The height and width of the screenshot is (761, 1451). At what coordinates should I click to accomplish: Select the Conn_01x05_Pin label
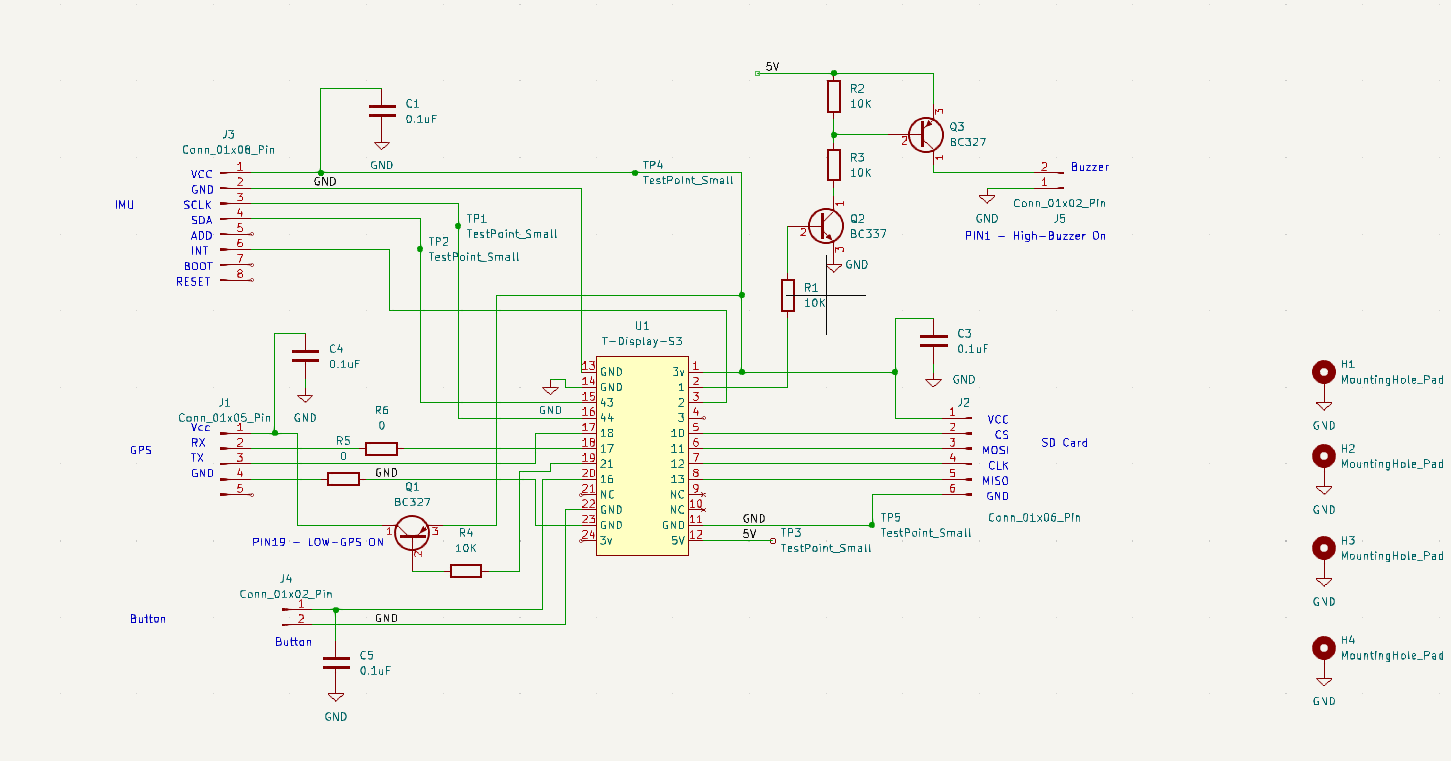225,417
